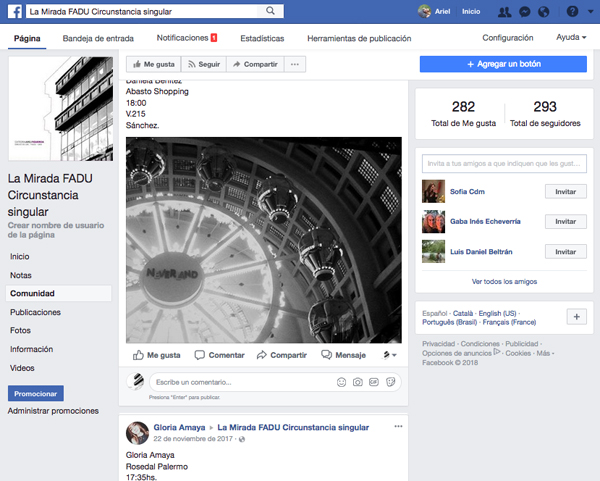
Task: Switch language to English (US)
Action: pos(497,313)
